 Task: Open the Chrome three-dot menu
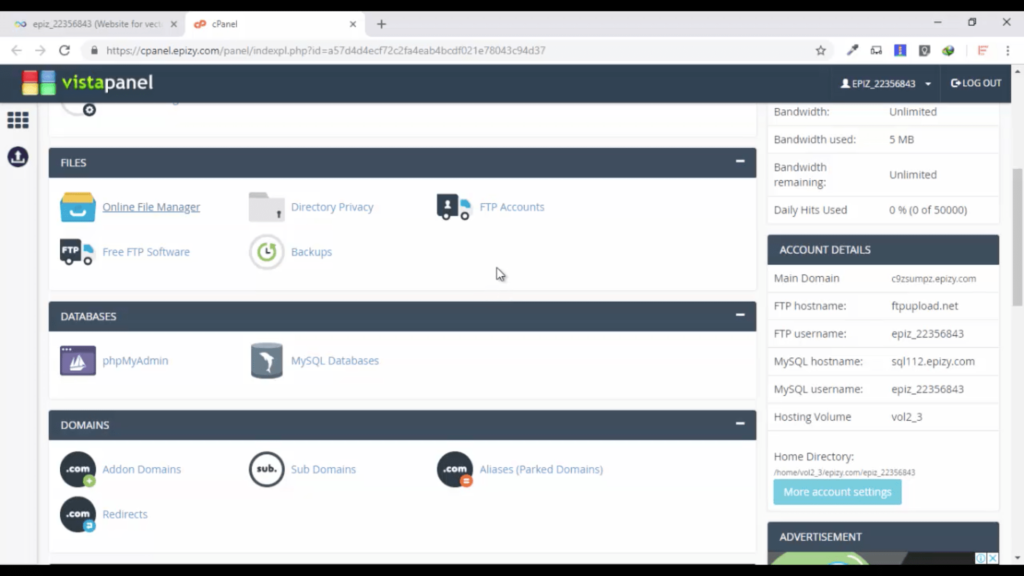[1008, 50]
